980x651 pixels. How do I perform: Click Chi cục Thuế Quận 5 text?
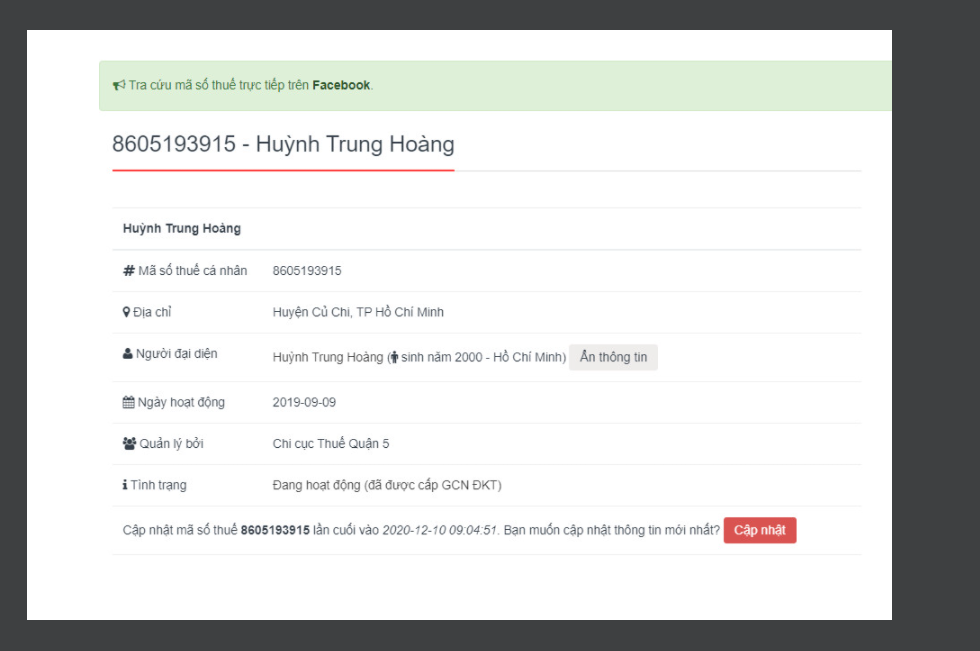click(x=331, y=444)
